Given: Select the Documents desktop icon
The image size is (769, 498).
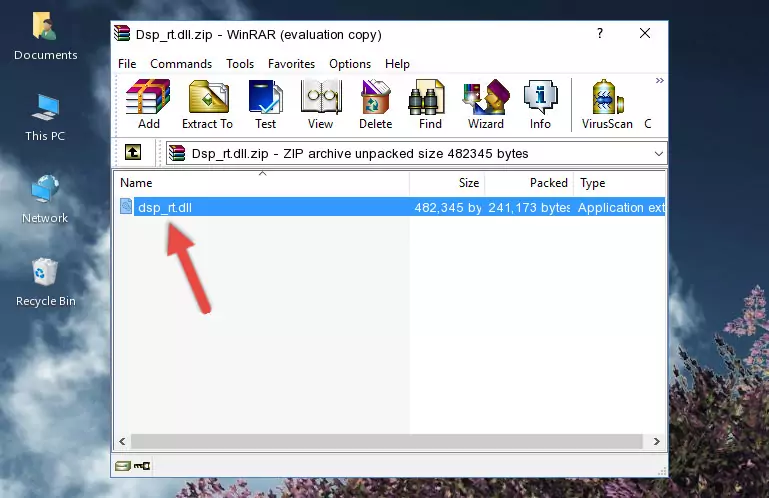Looking at the screenshot, I should tap(45, 36).
